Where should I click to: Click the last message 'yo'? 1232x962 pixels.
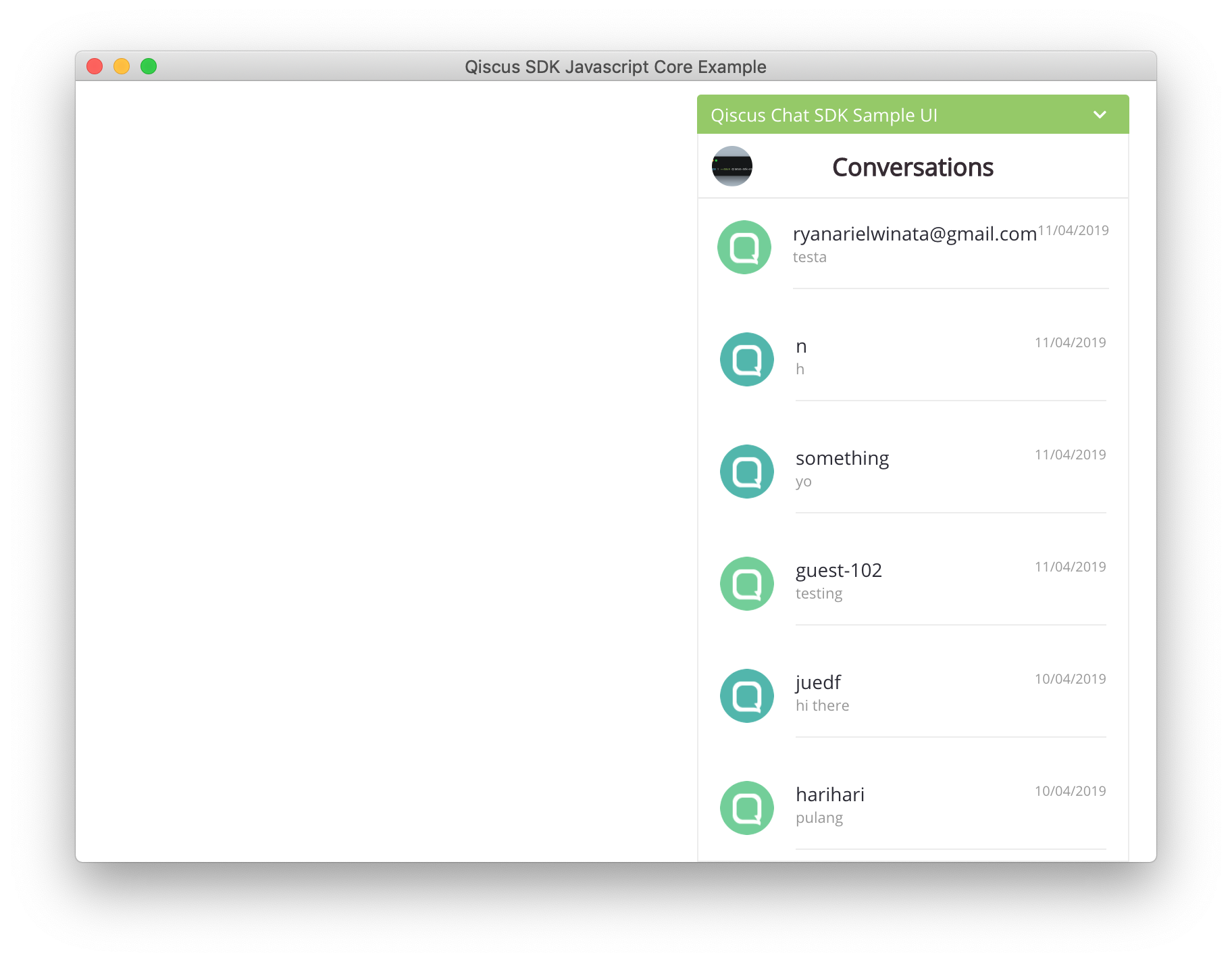(804, 482)
